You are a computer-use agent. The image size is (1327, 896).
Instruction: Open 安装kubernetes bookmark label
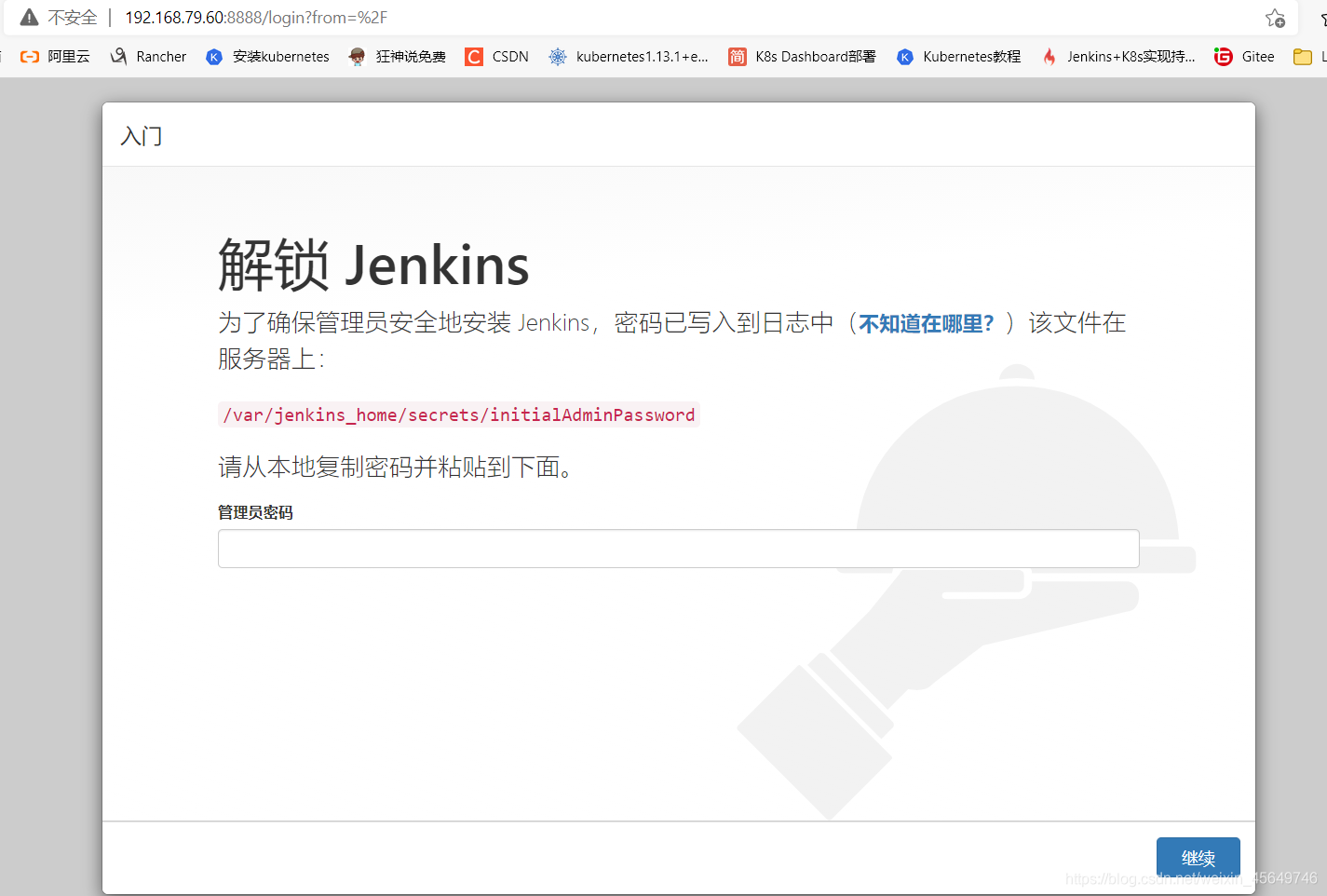(x=281, y=57)
